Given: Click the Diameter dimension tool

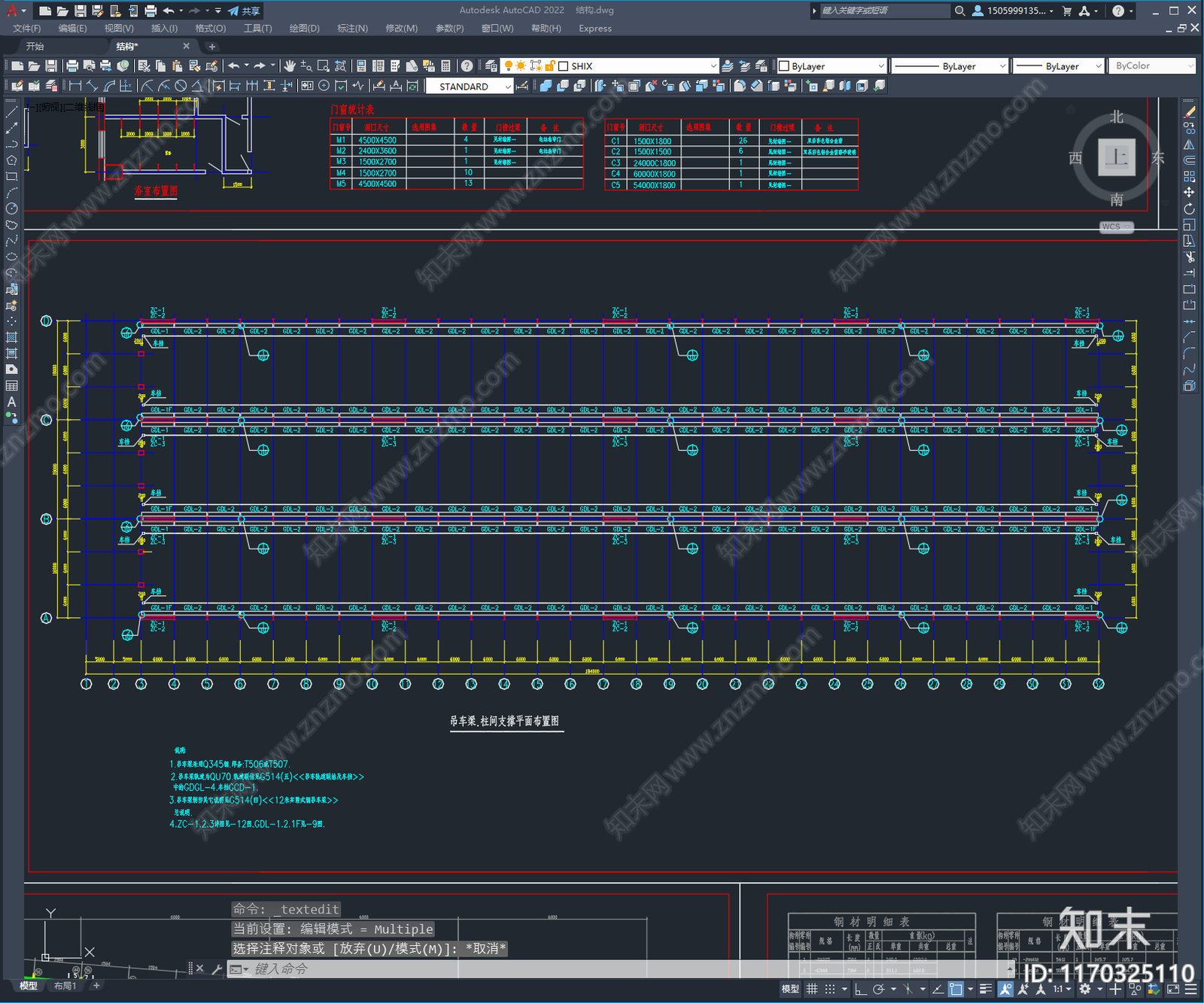Looking at the screenshot, I should 181,86.
